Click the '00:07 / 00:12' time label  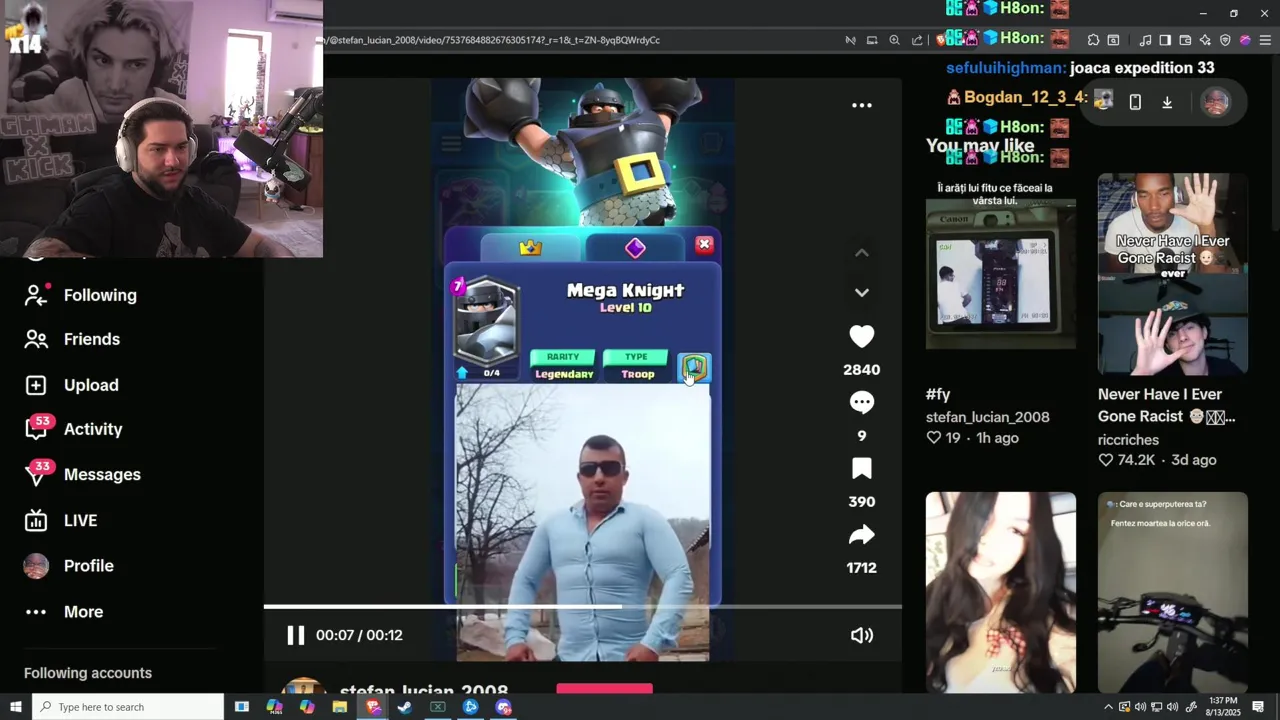359,635
